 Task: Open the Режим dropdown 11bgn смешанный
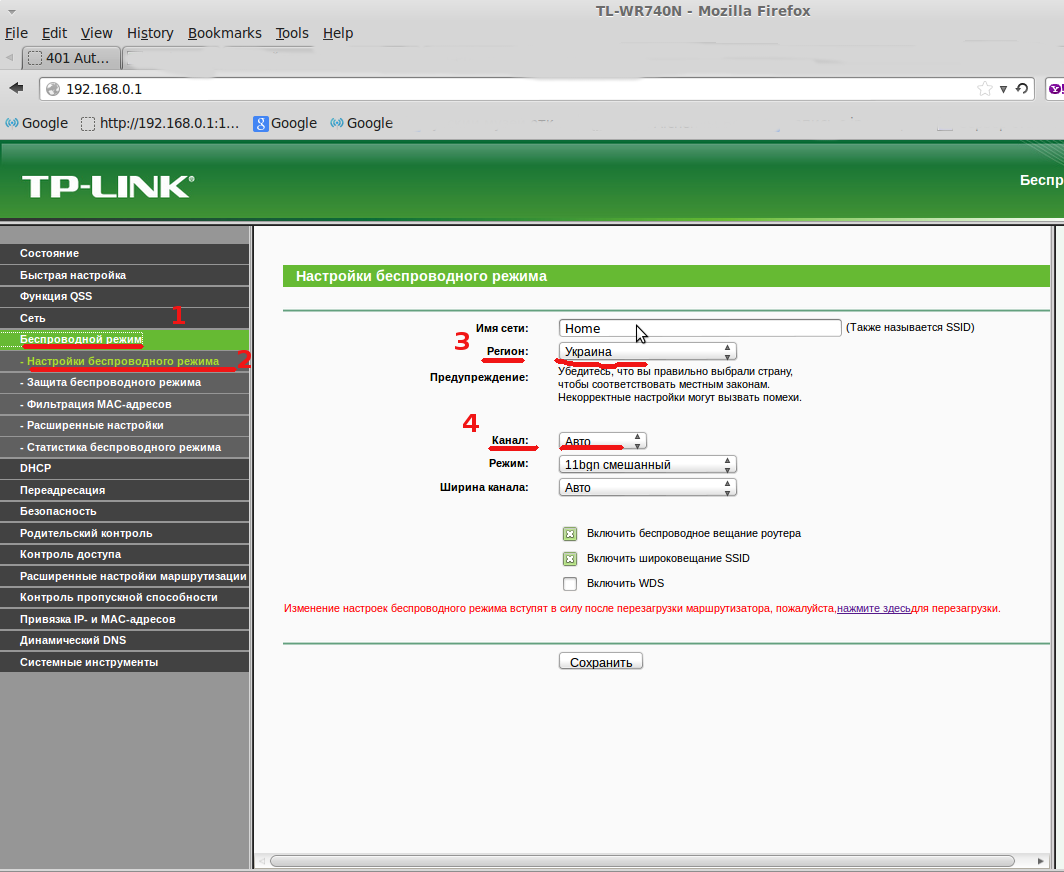(647, 464)
